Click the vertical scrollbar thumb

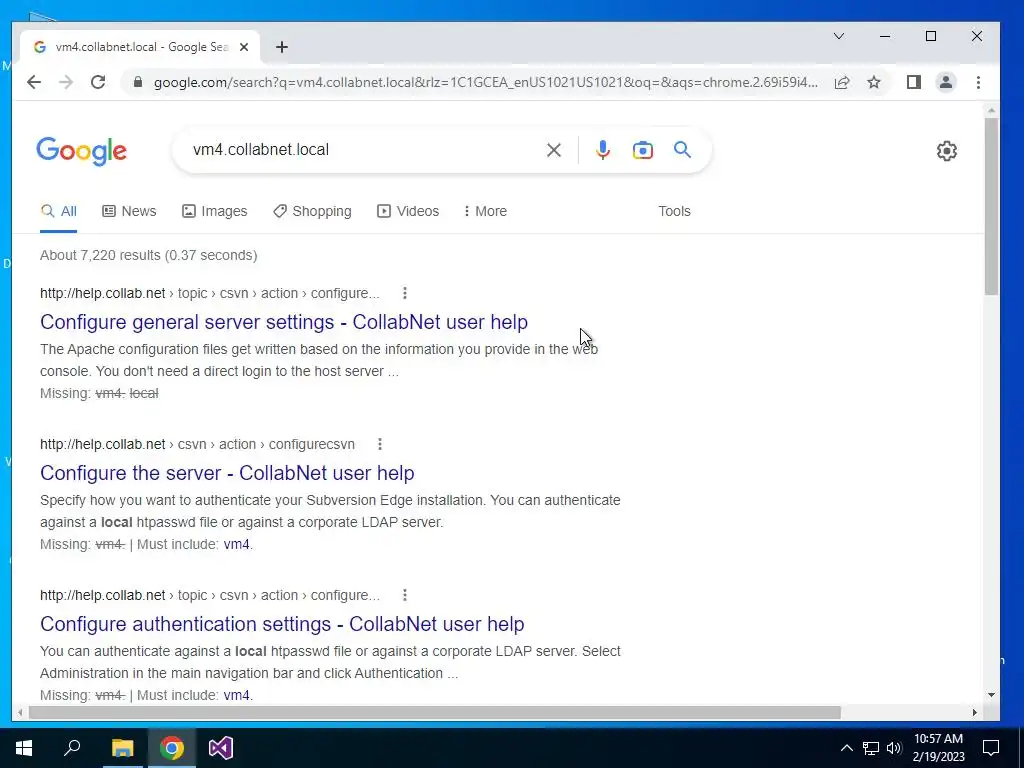[x=991, y=206]
